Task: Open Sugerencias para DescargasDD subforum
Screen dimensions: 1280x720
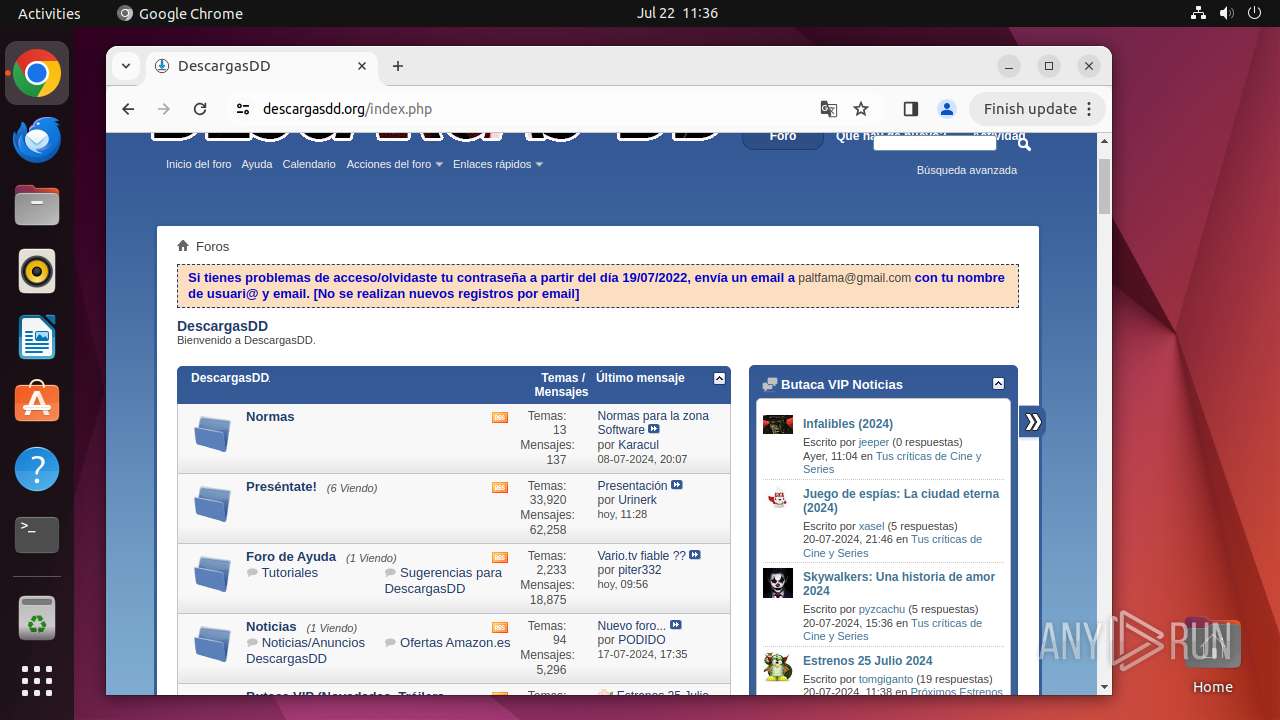Action: [x=443, y=581]
